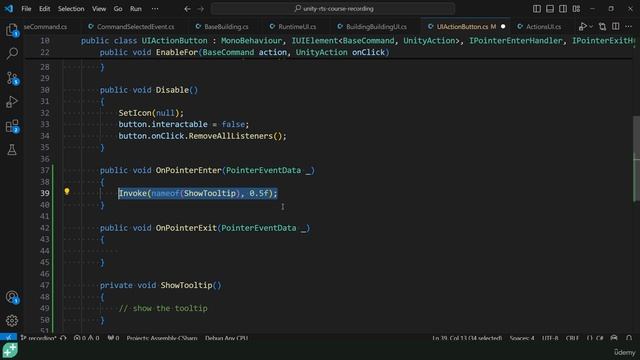Change indentation via Spaces: 4

click(x=522, y=338)
